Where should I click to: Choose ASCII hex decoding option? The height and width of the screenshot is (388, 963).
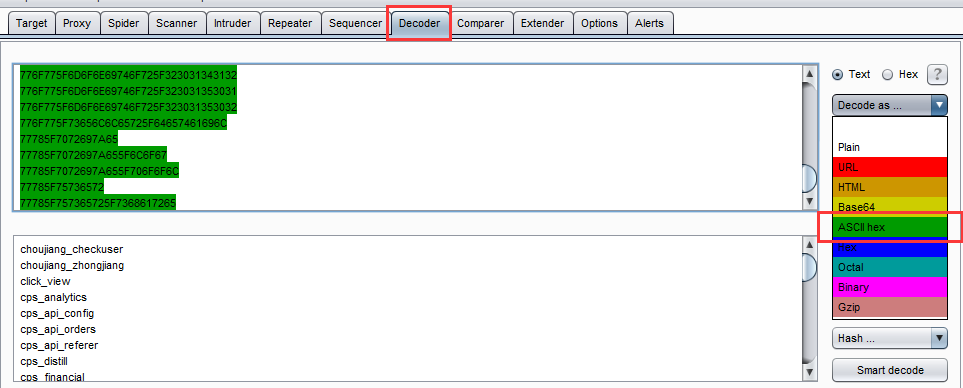click(x=890, y=227)
